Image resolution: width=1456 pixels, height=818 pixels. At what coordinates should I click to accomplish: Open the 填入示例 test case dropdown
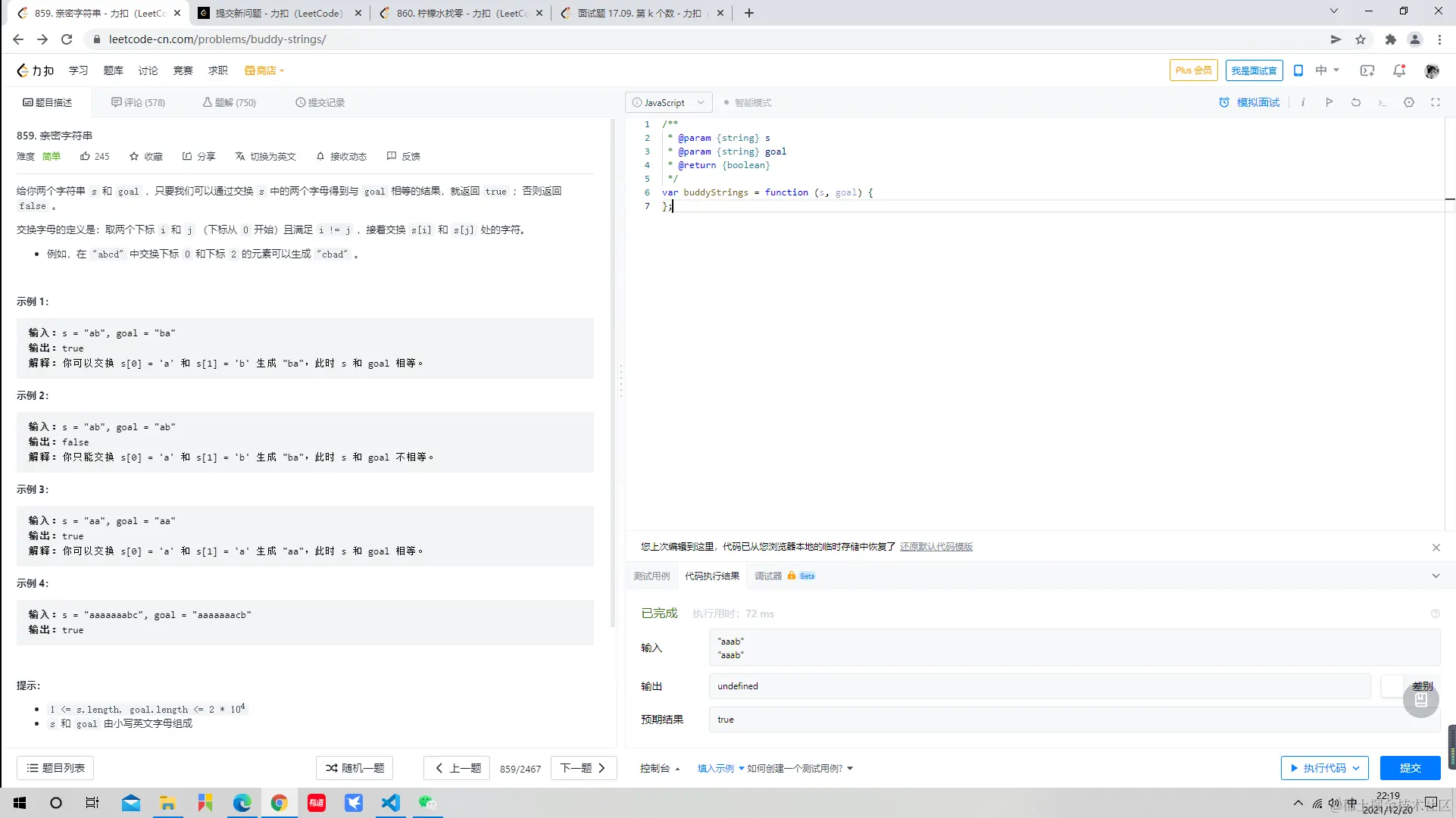pyautogui.click(x=720, y=767)
